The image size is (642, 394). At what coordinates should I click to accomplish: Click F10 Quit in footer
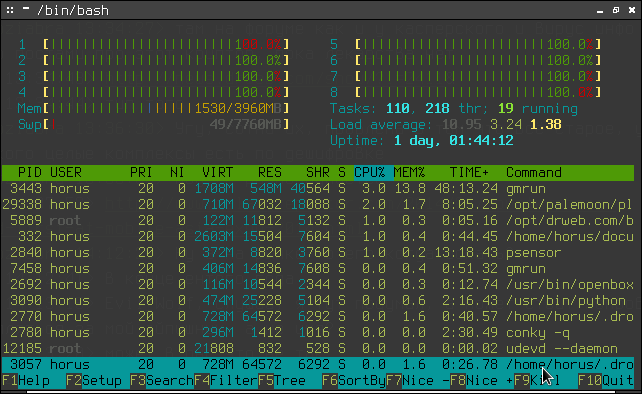point(606,380)
